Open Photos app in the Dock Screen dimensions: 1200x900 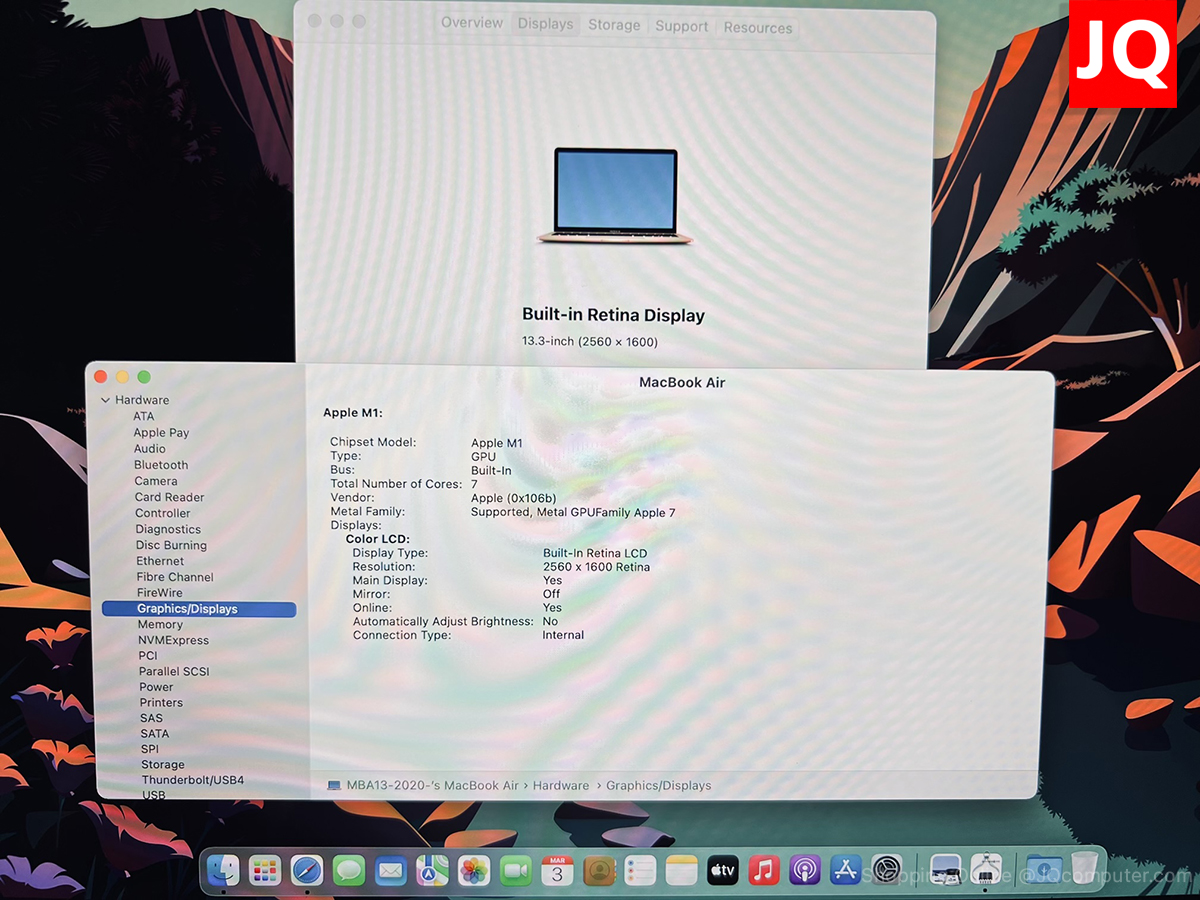[x=474, y=871]
